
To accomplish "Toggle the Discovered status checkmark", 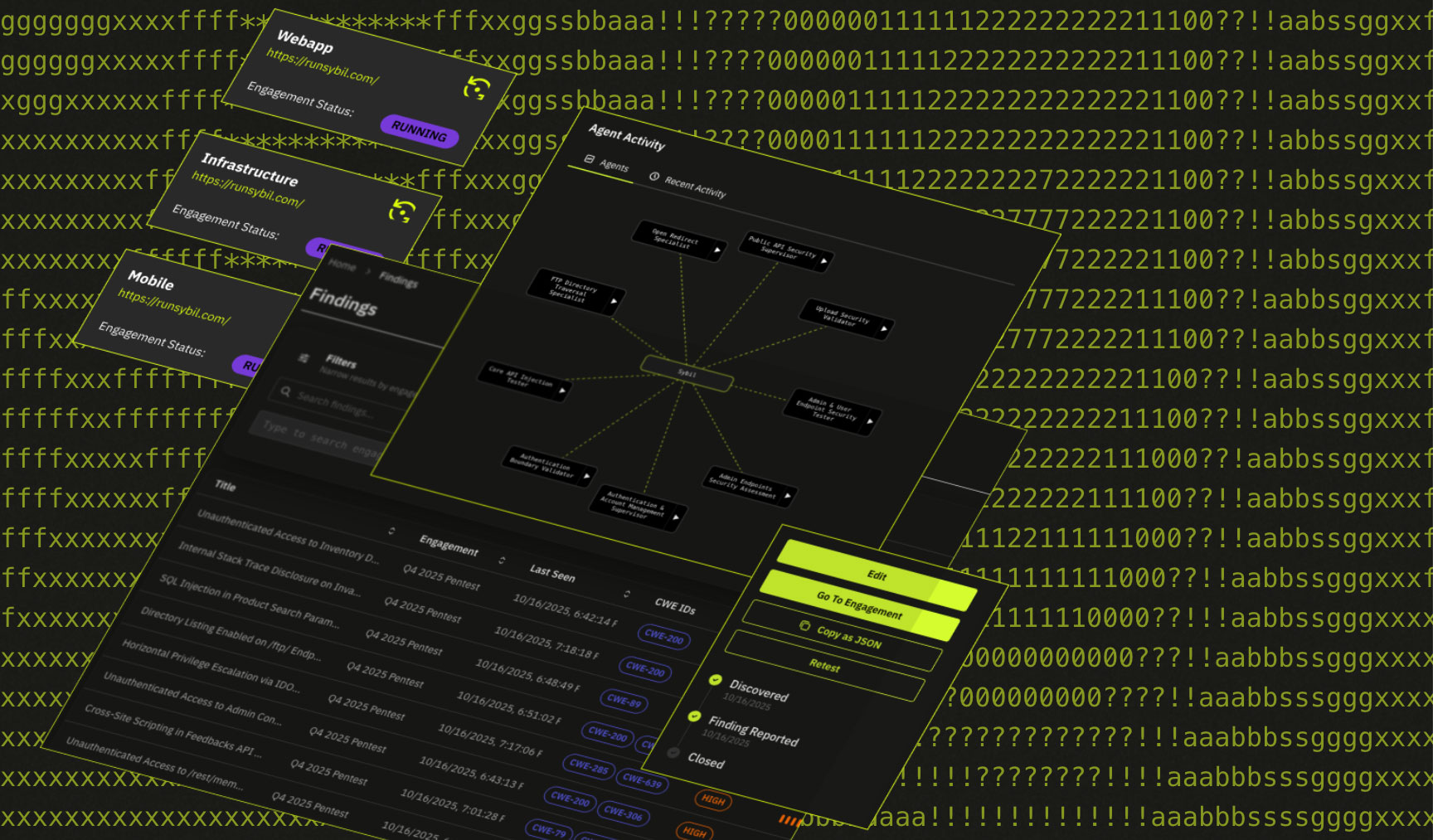I will tap(715, 680).
